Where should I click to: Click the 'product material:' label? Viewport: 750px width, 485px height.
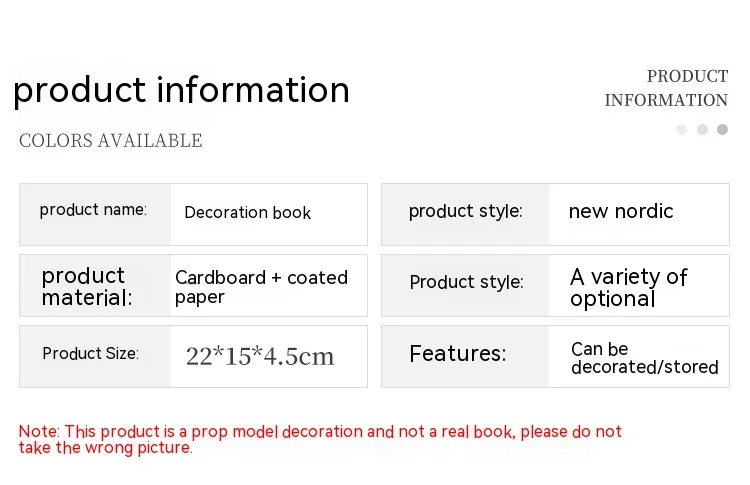(x=86, y=286)
